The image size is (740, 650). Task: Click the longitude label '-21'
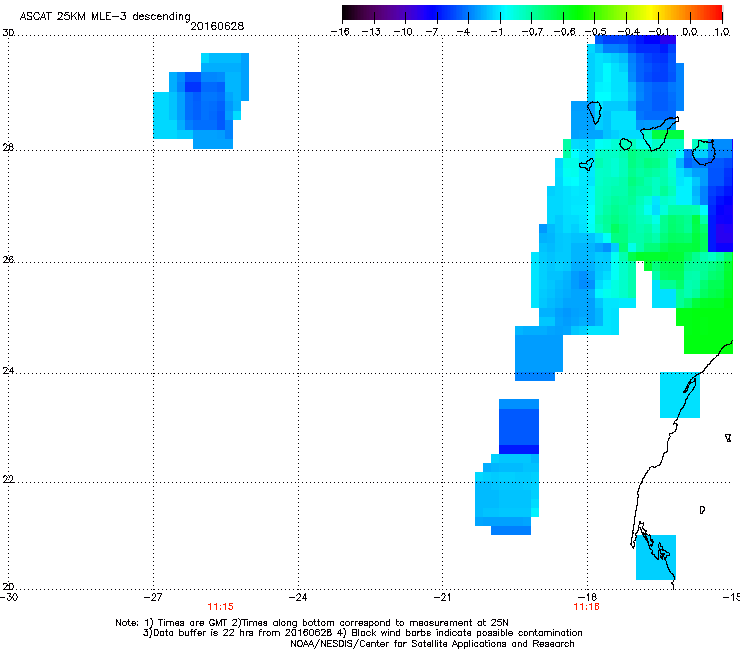(442, 597)
